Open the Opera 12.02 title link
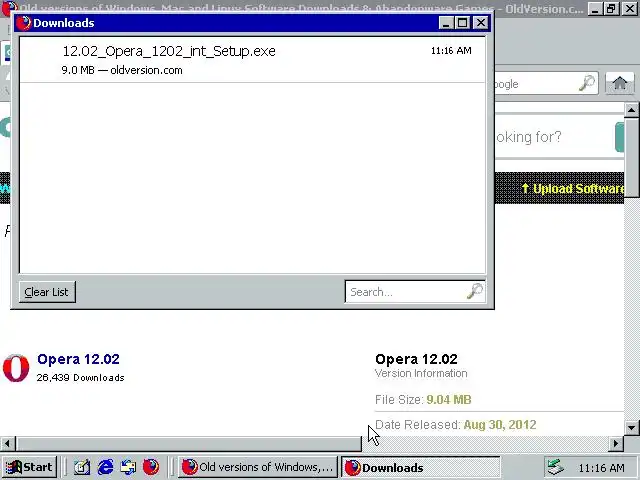Image resolution: width=640 pixels, height=480 pixels. pyautogui.click(x=78, y=359)
